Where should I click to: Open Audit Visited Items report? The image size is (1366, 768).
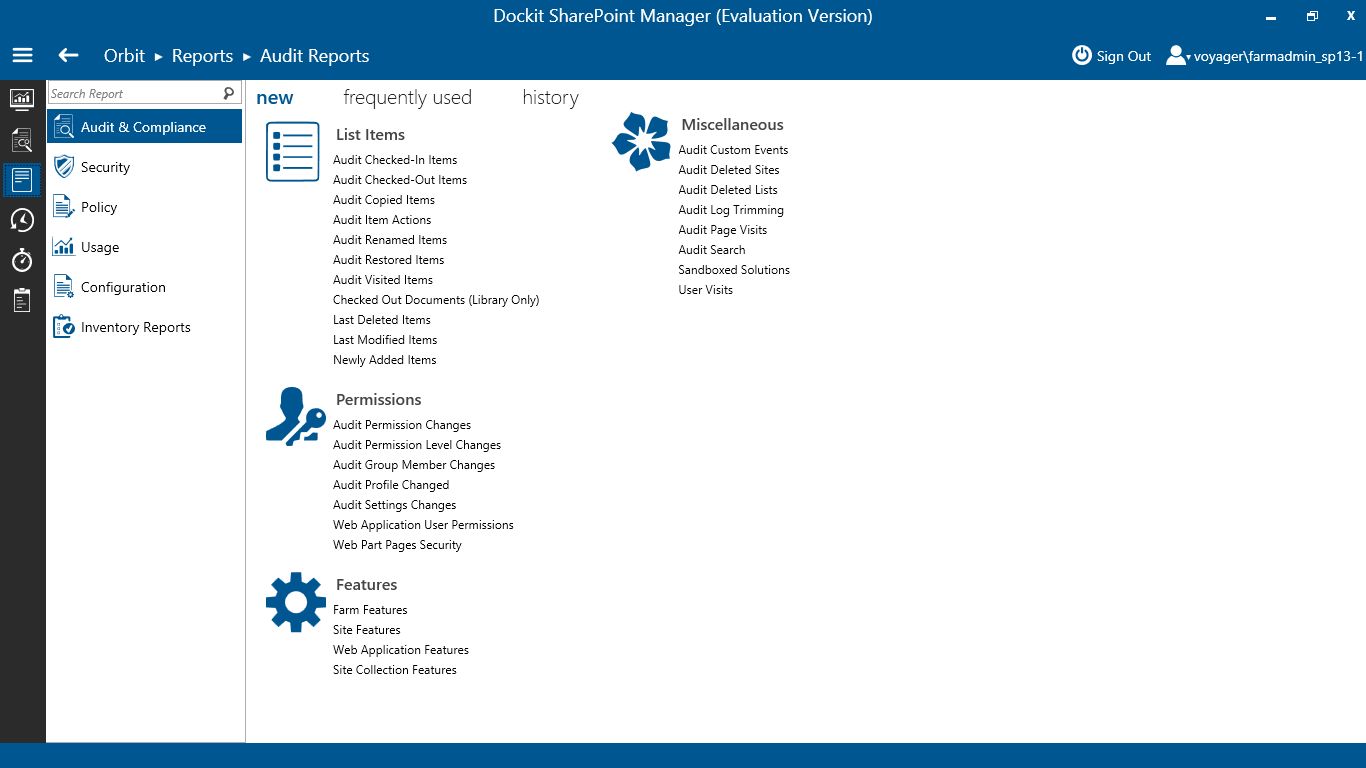point(383,280)
